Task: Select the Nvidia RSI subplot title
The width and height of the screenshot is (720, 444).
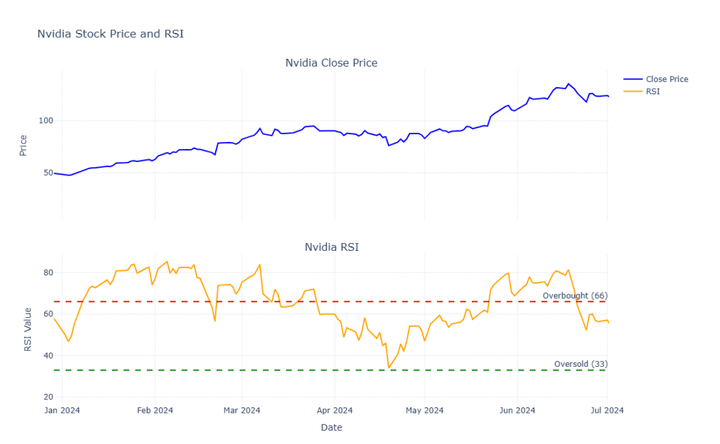Action: [331, 247]
